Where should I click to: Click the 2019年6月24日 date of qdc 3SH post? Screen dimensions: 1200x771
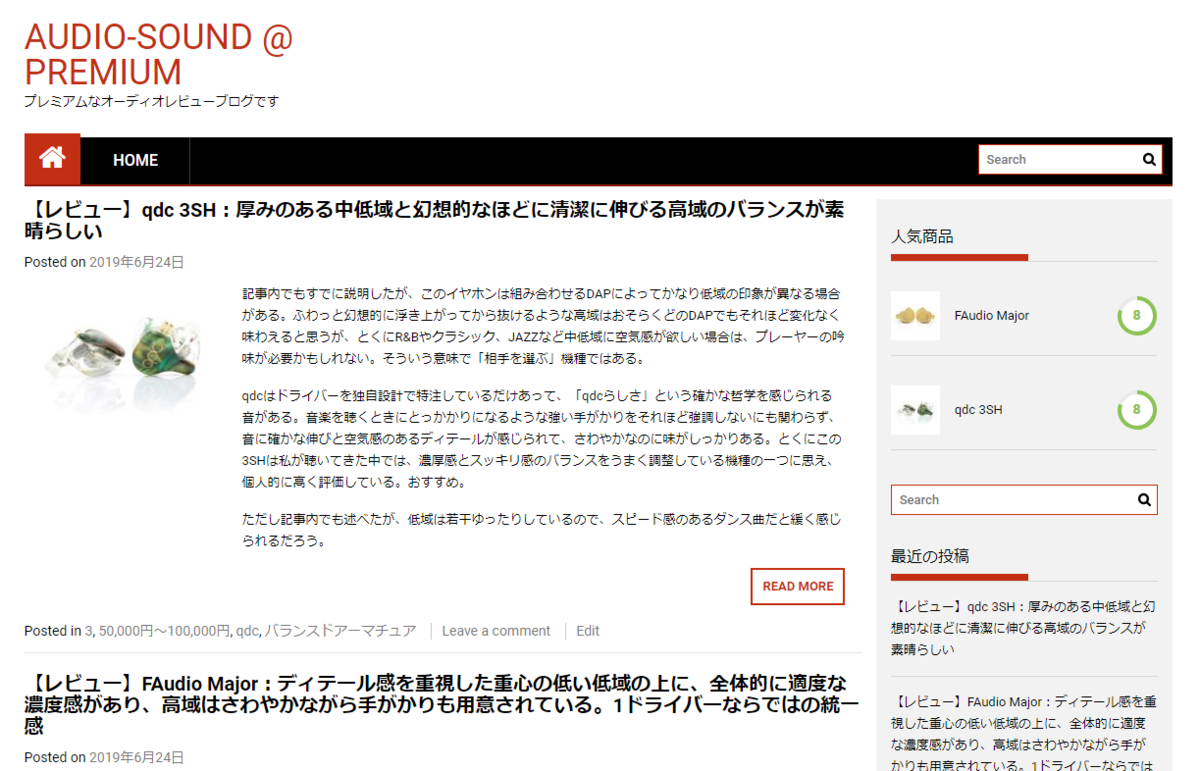136,263
